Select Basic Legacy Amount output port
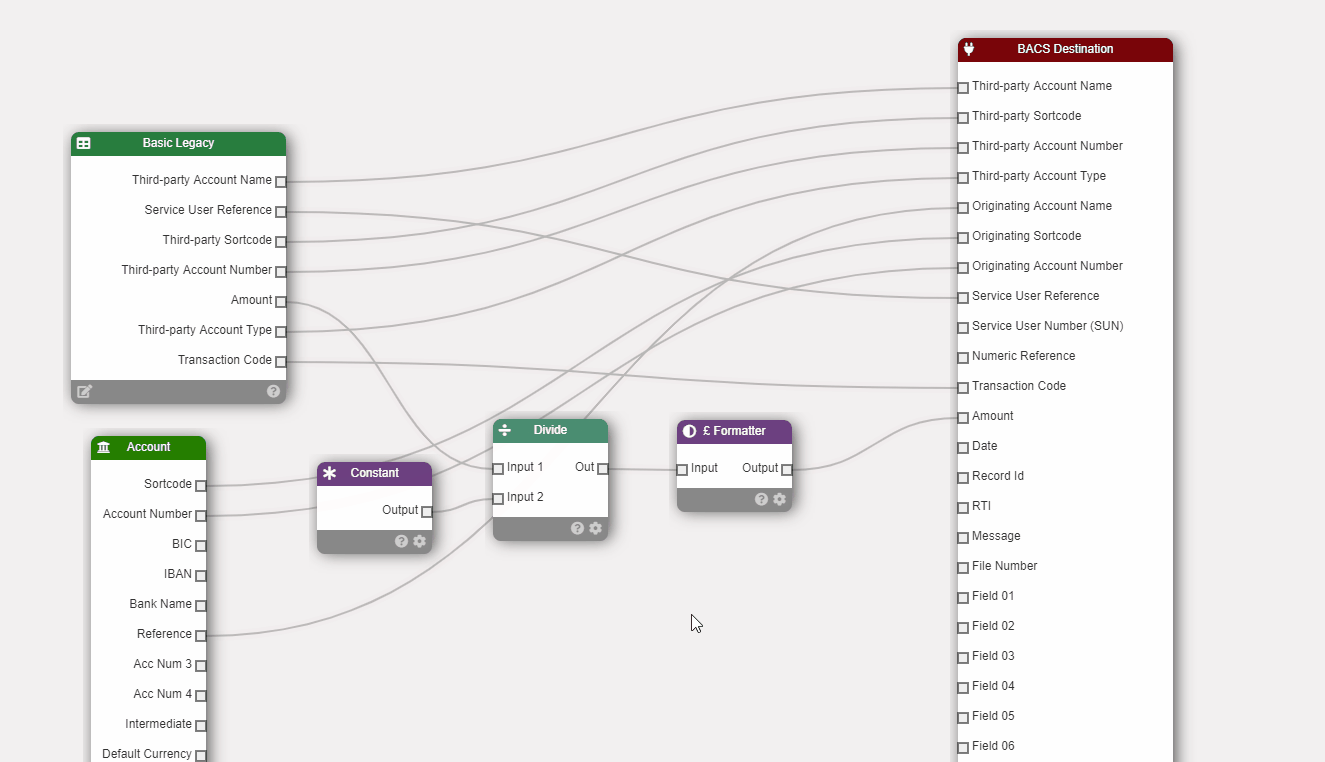The width and height of the screenshot is (1325, 762). [x=281, y=301]
